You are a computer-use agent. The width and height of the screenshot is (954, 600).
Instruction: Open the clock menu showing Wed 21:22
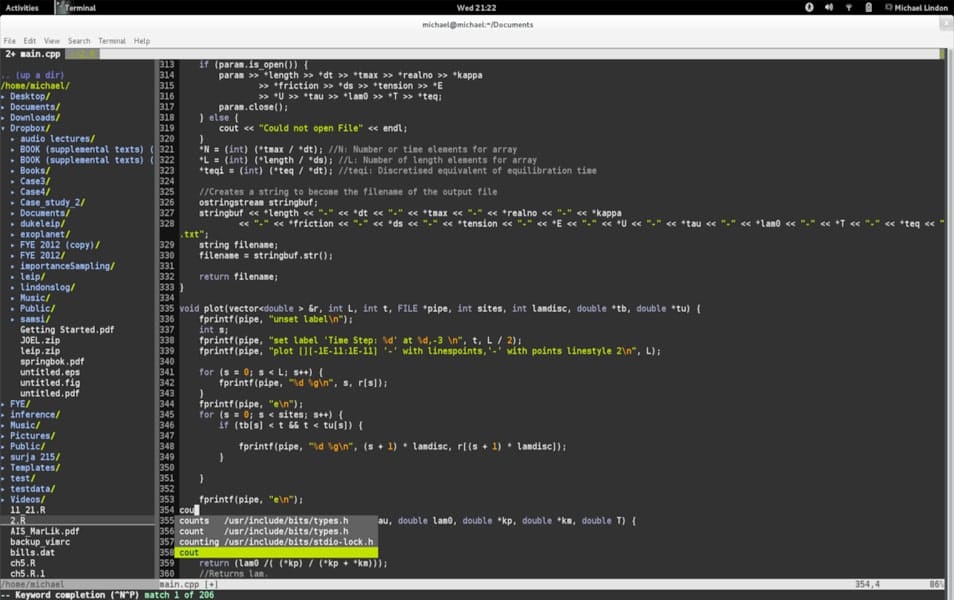click(477, 6)
